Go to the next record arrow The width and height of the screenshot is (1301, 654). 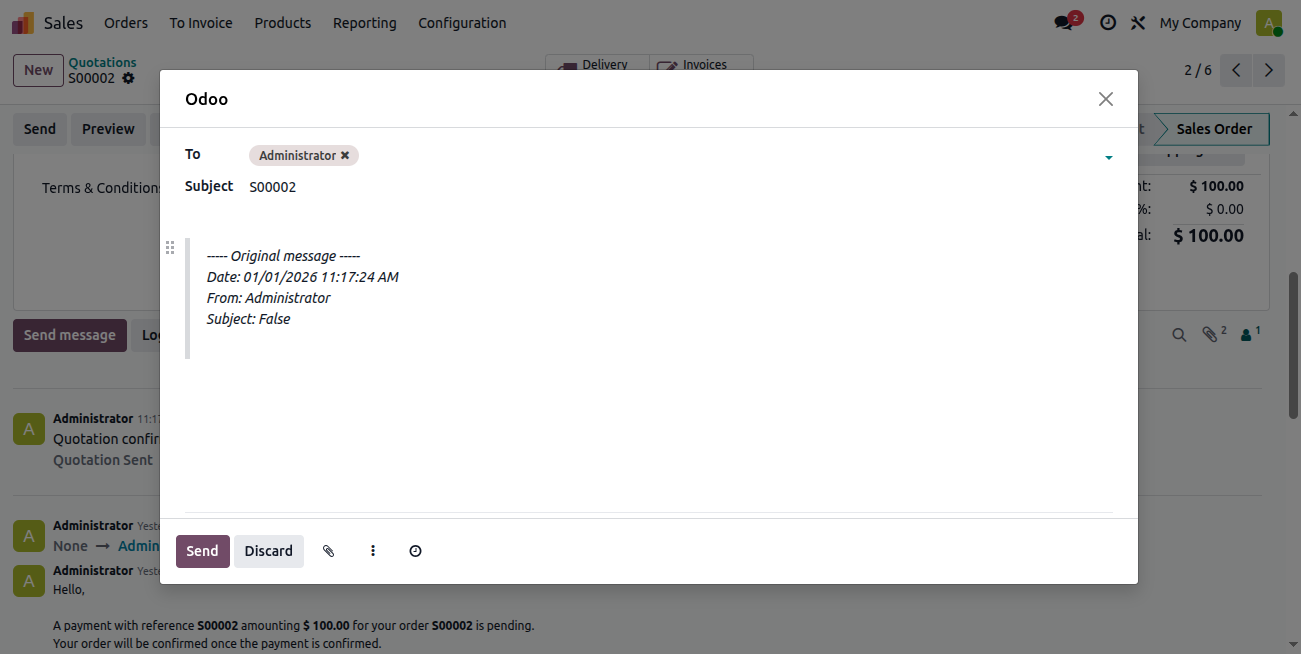(1269, 70)
